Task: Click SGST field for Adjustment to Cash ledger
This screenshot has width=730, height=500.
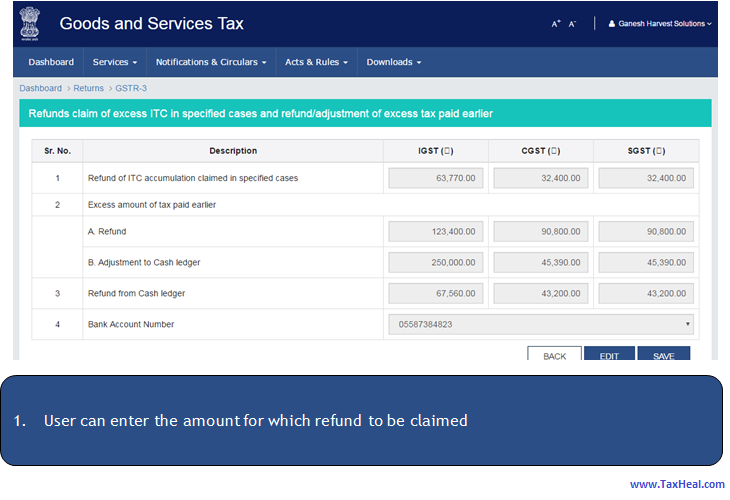Action: (646, 263)
